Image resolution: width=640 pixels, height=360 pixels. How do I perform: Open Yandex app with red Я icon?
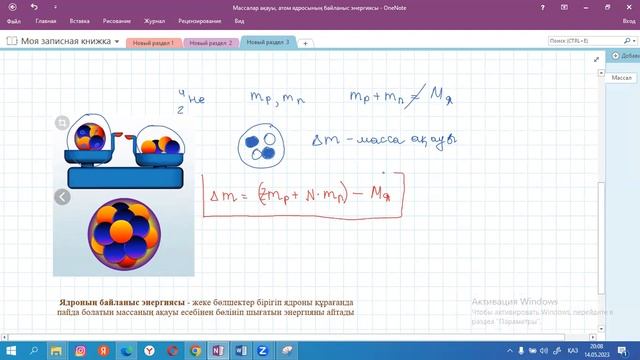[x=104, y=351]
